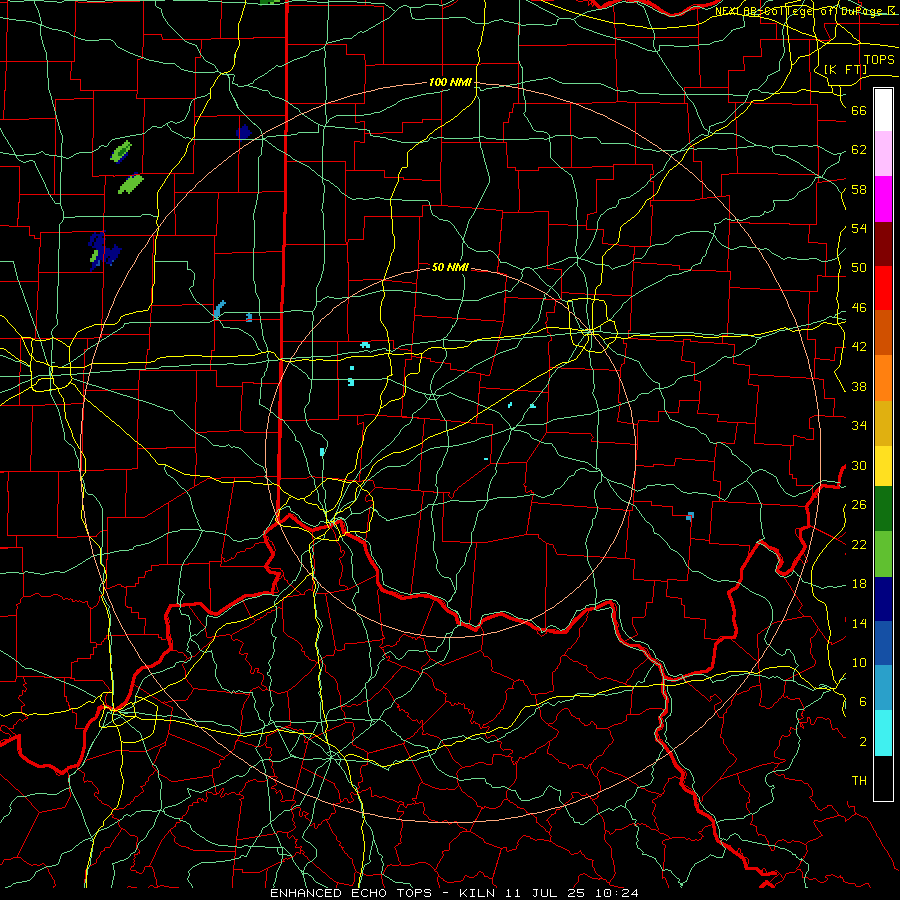Click the TH threshold label
Image resolution: width=900 pixels, height=900 pixels.
point(859,781)
